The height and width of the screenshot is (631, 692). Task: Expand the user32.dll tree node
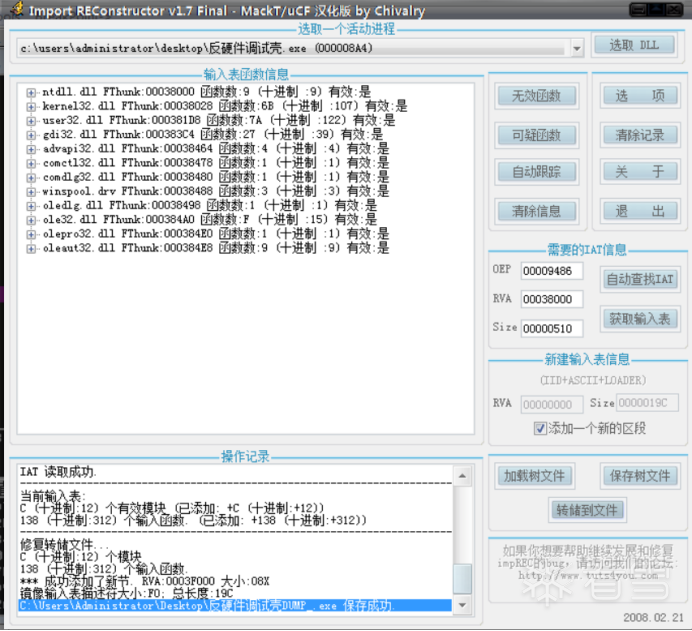(x=31, y=121)
